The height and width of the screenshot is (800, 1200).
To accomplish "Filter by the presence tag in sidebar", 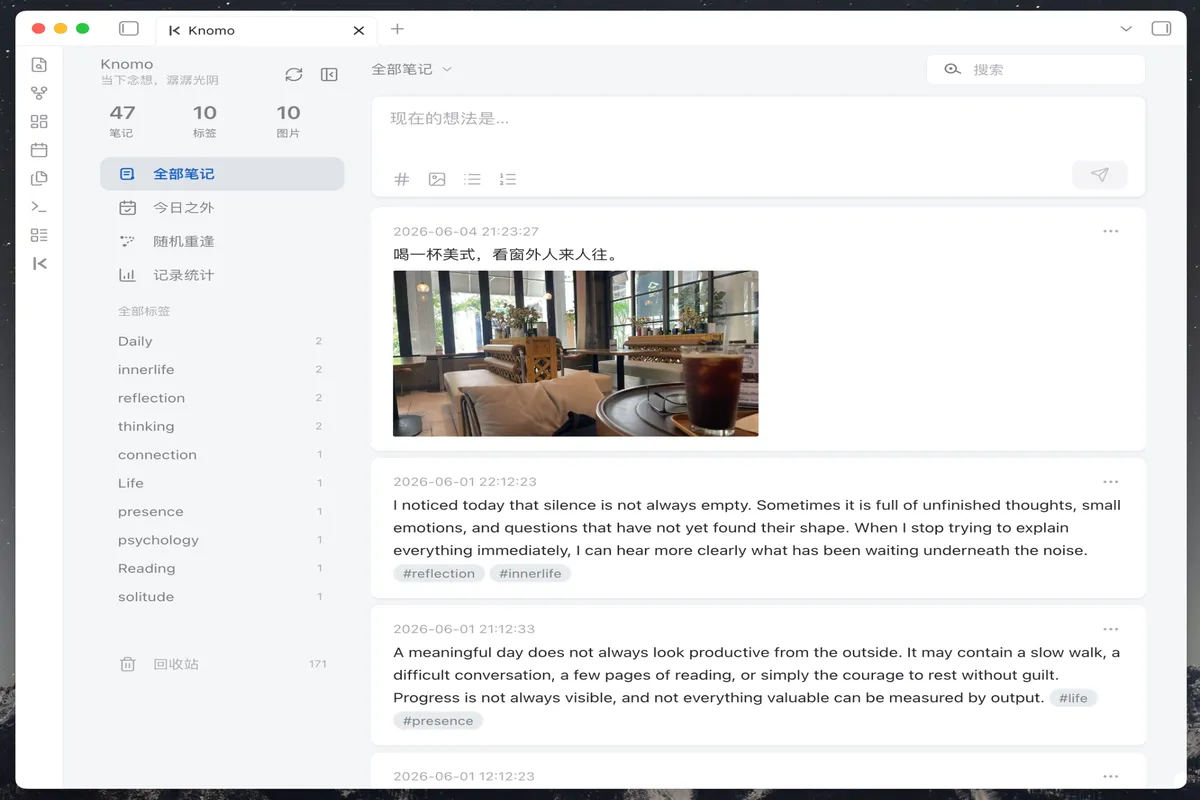I will [x=222, y=511].
